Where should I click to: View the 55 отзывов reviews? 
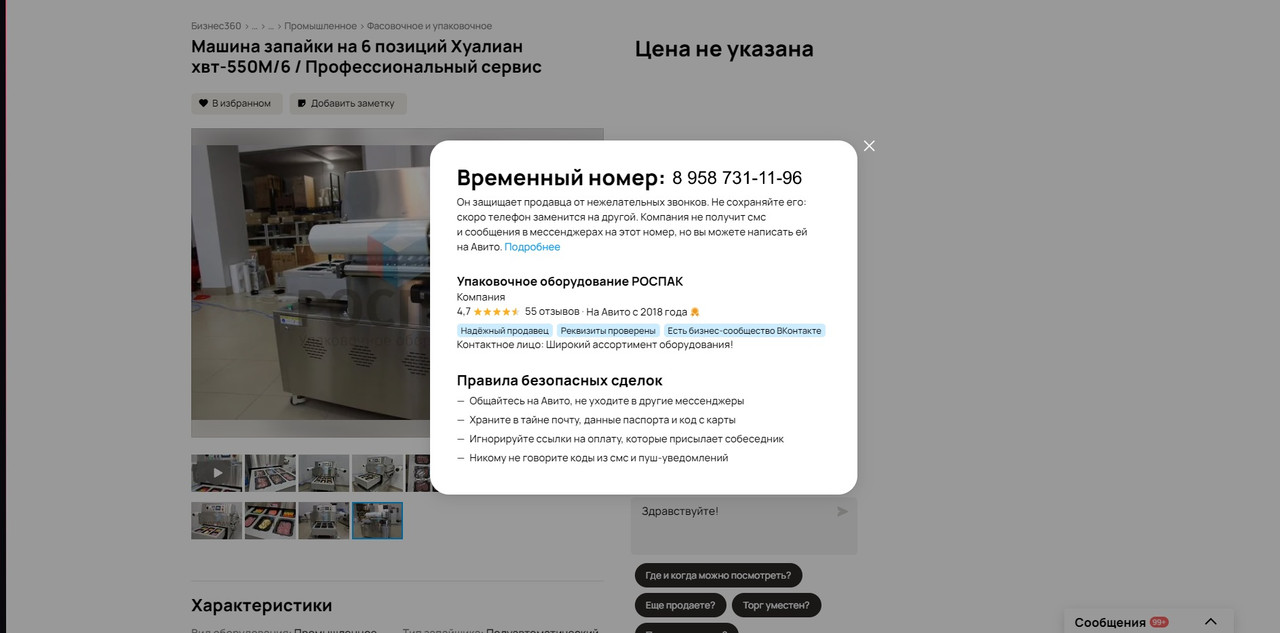(552, 312)
